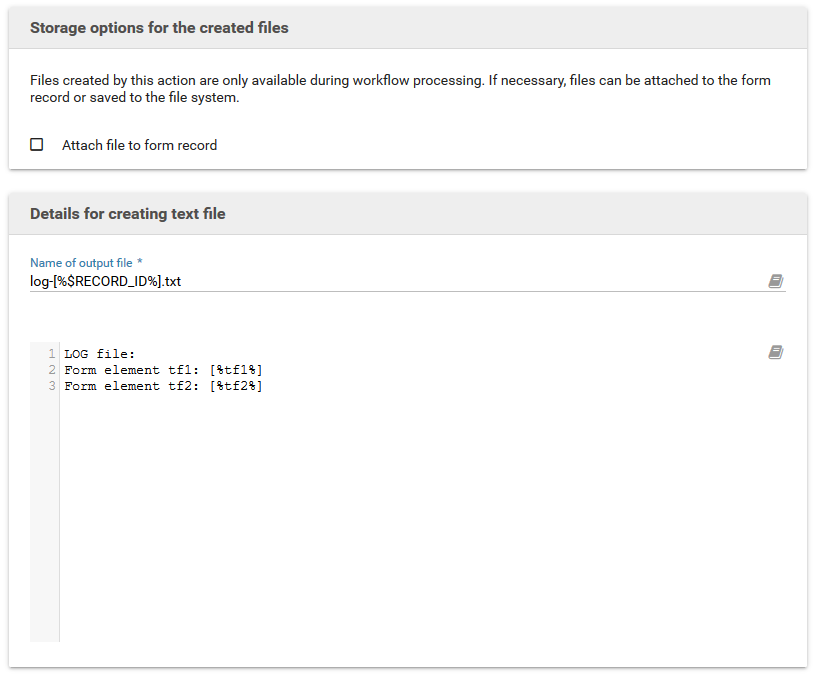Open placeholder picker for output file name
This screenshot has width=815, height=674.
point(775,282)
